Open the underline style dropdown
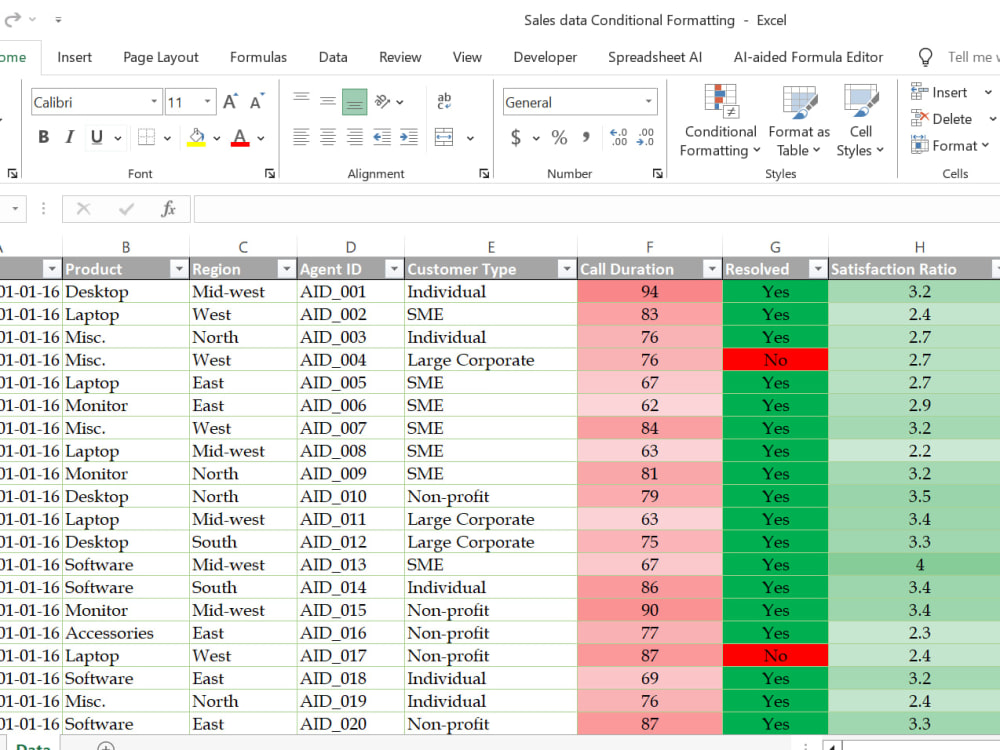Image resolution: width=1000 pixels, height=750 pixels. [x=118, y=138]
